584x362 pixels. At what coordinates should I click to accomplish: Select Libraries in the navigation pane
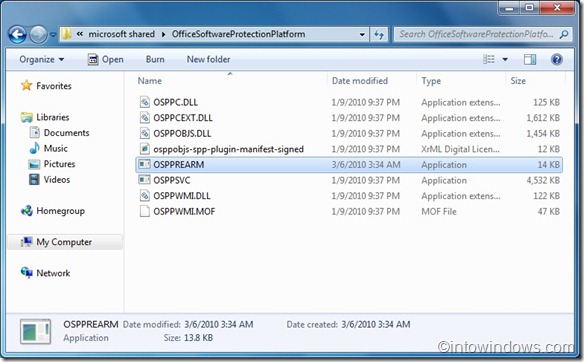pos(53,117)
